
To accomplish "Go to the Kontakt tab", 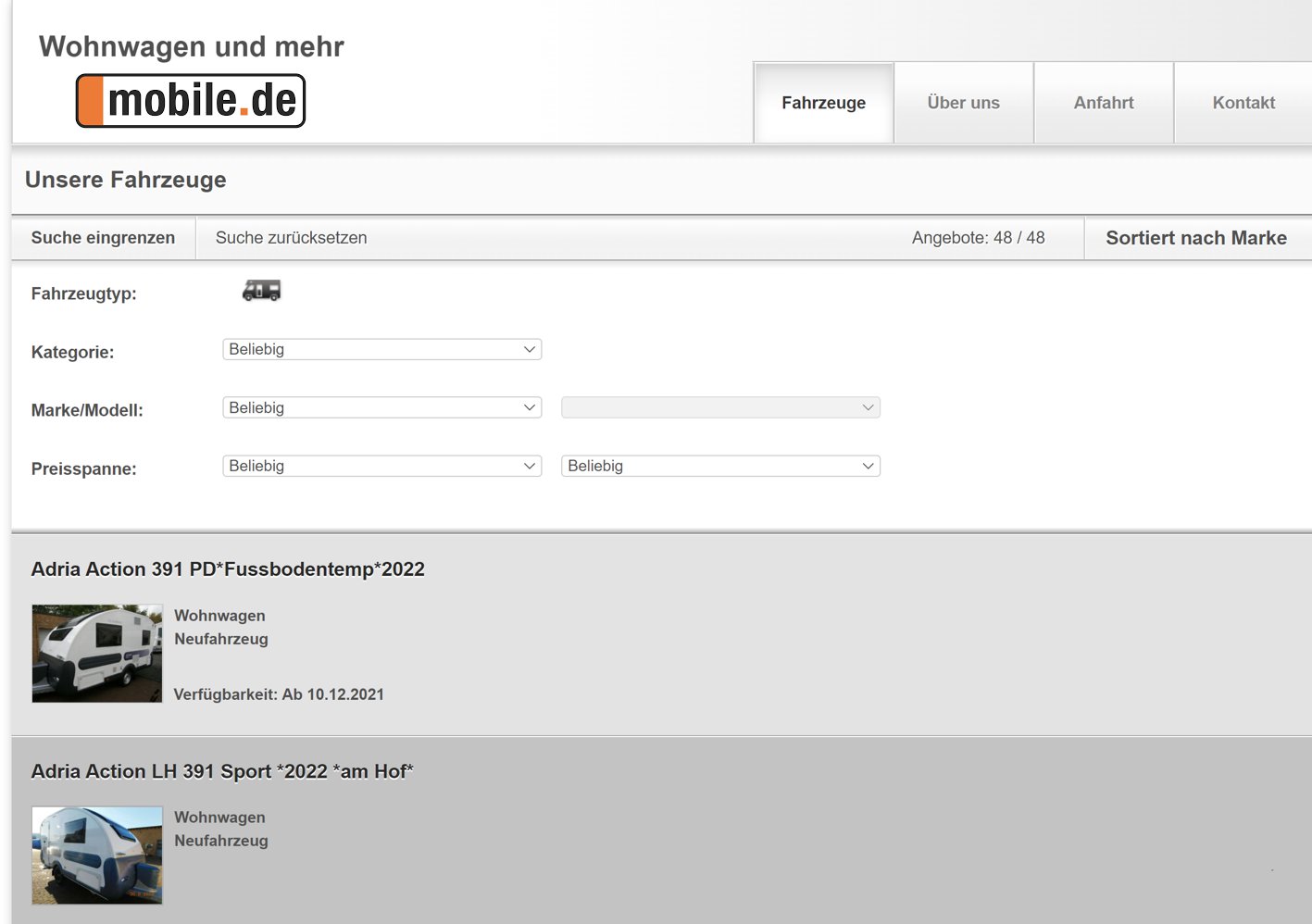I will pos(1243,103).
